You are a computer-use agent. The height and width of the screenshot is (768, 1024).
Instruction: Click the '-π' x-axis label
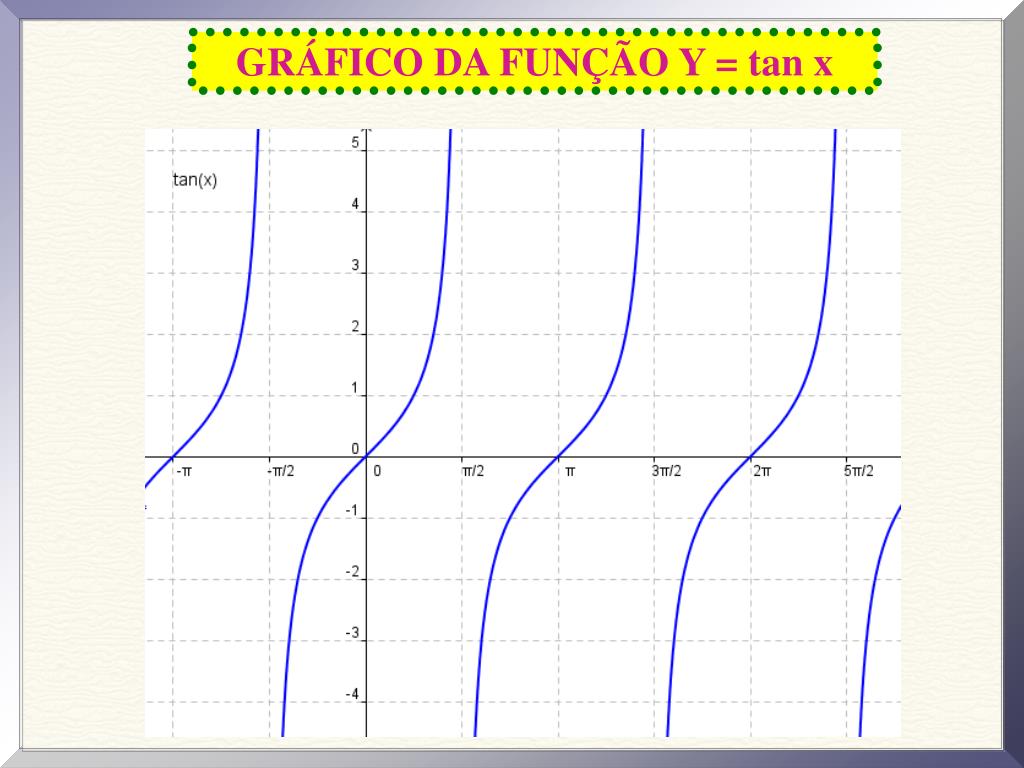[184, 471]
